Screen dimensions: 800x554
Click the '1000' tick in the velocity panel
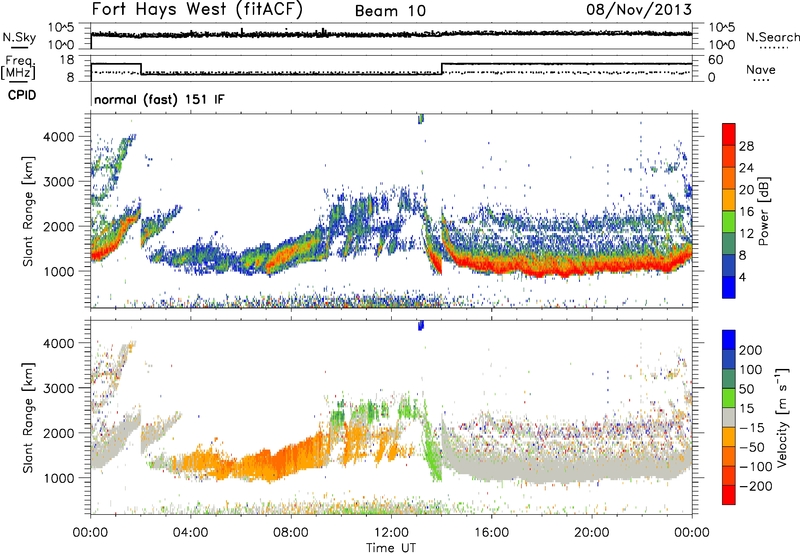[x=59, y=478]
